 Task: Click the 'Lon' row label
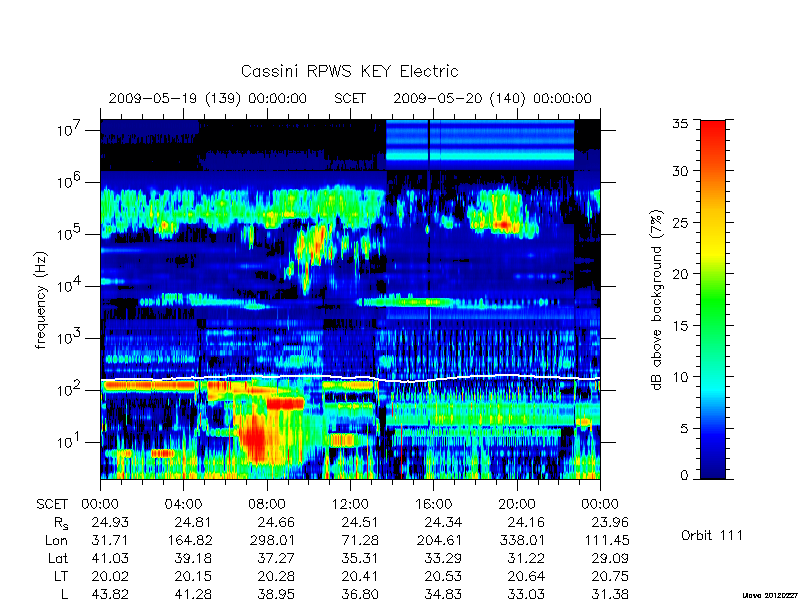tap(56, 540)
